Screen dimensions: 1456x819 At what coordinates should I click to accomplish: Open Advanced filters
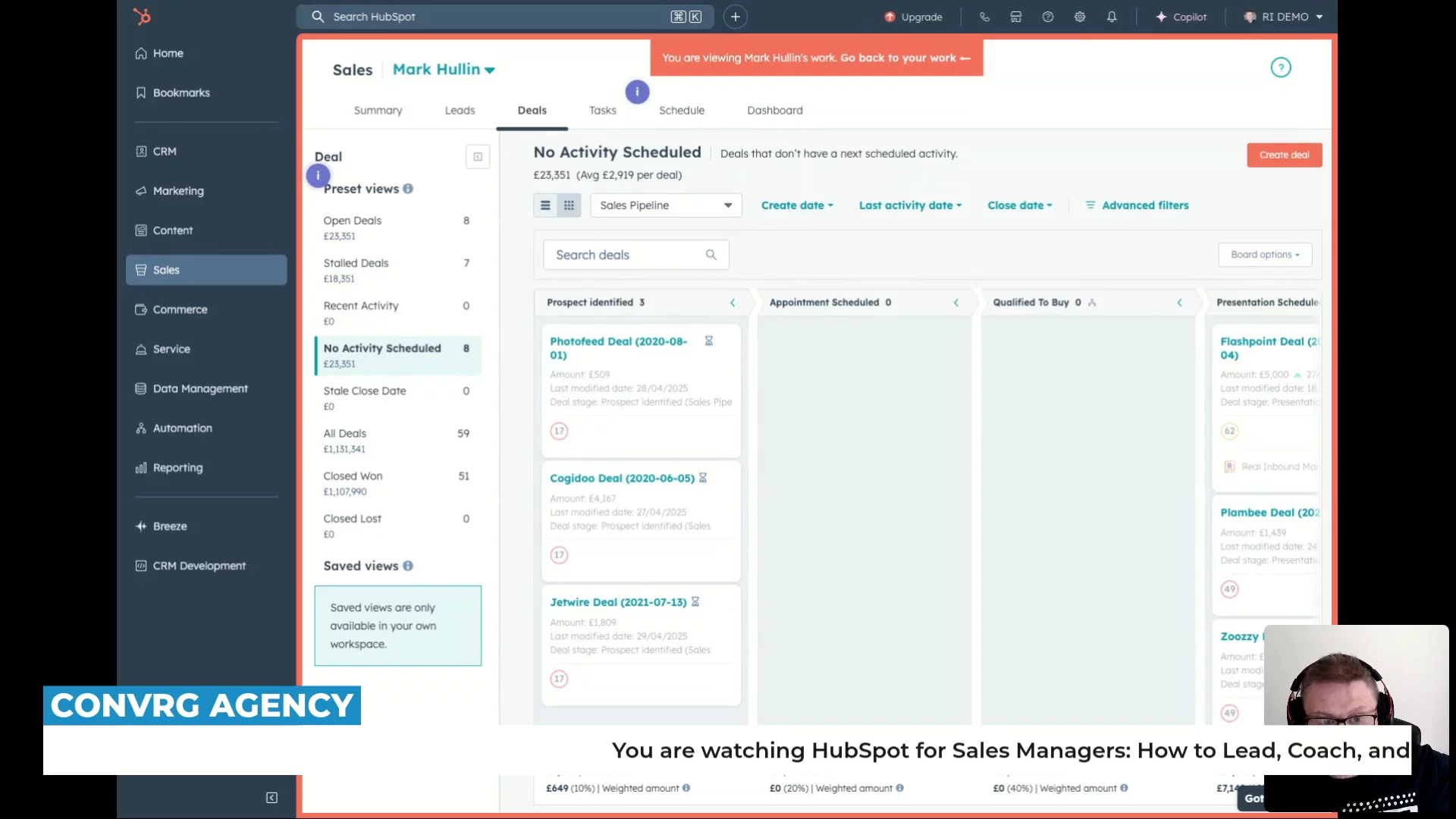1137,206
